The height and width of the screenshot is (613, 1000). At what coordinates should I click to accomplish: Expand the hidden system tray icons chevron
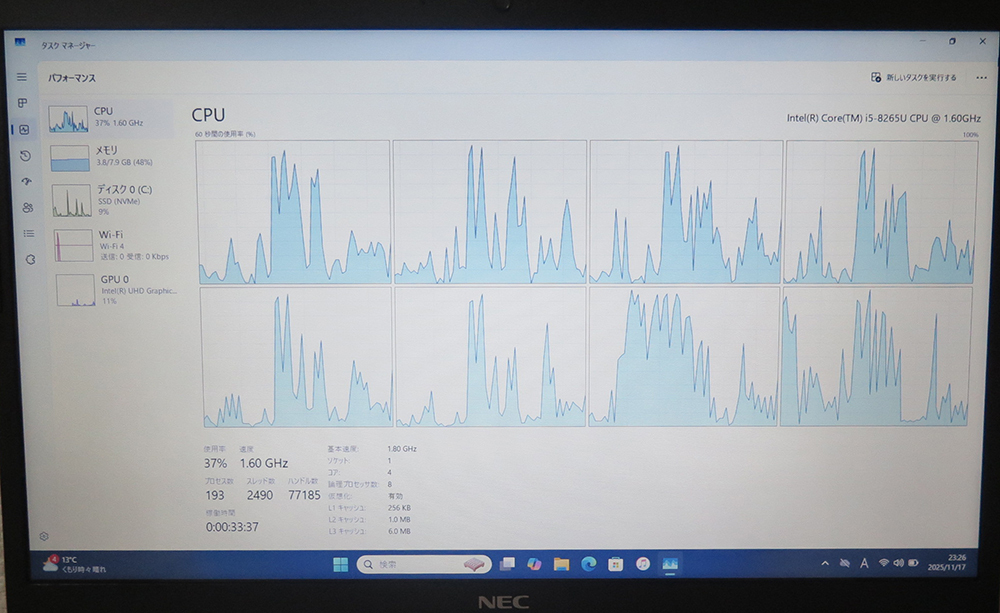pos(825,563)
